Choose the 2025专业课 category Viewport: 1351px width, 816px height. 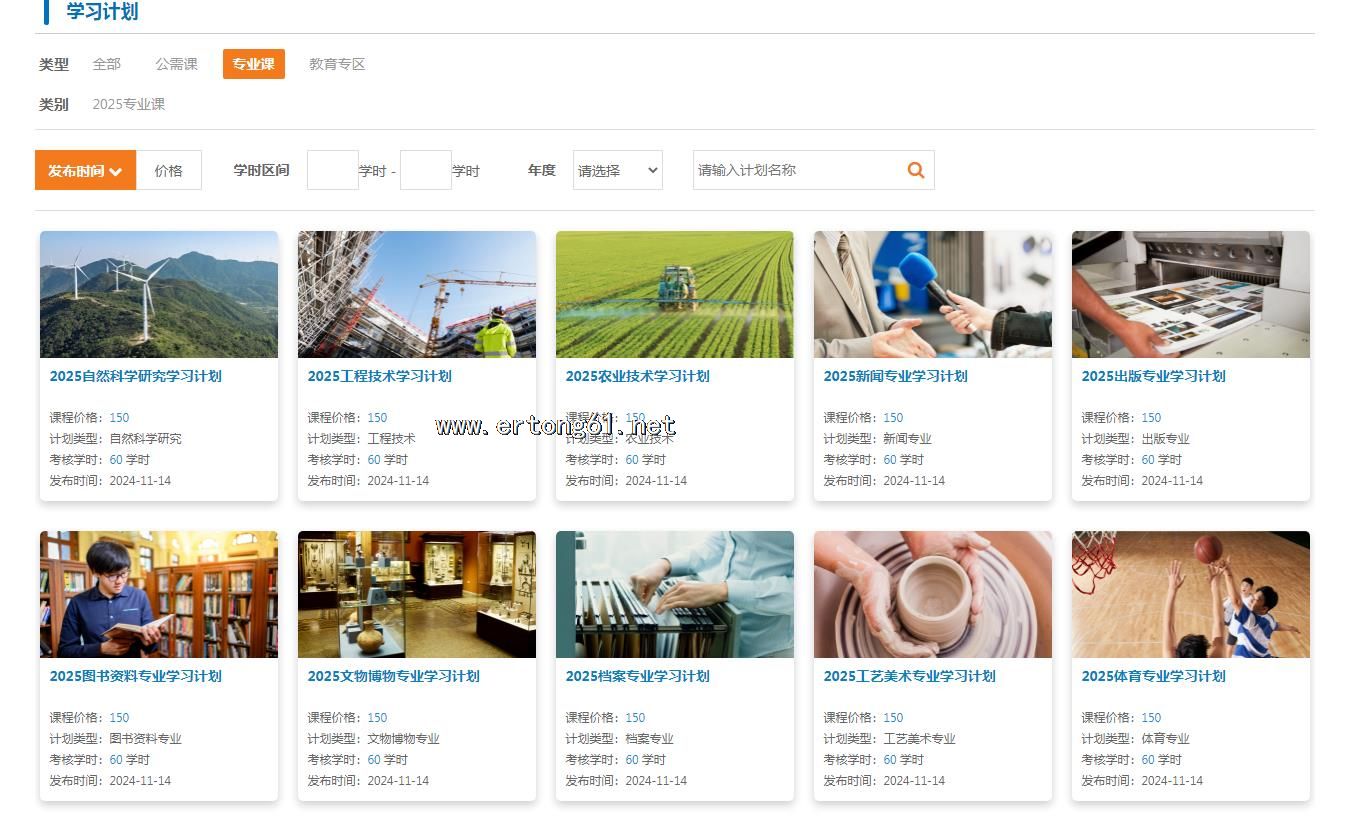pyautogui.click(x=128, y=104)
